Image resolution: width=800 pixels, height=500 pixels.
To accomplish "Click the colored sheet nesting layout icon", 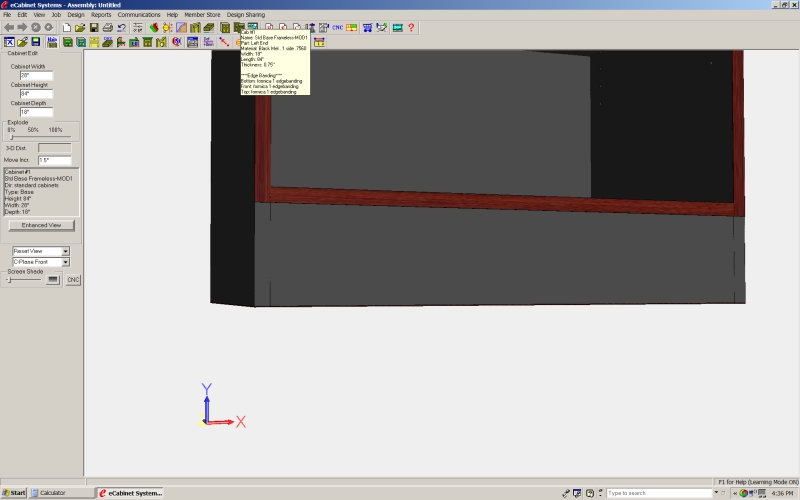I will tap(352, 28).
